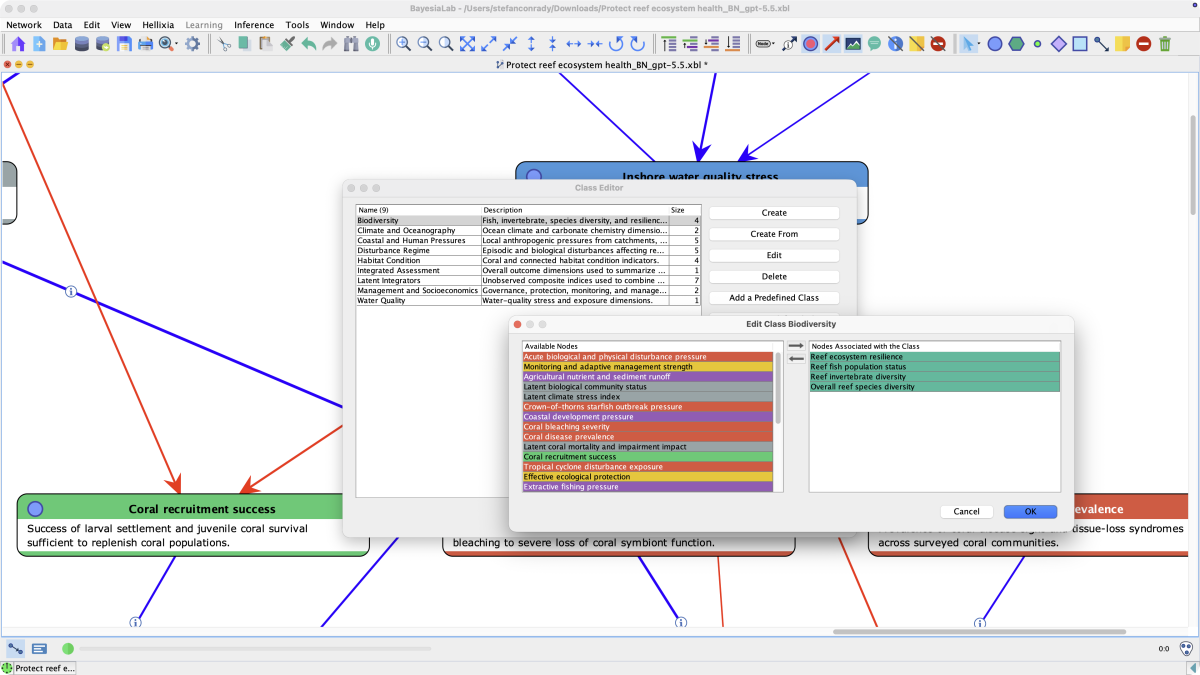
Task: Open the Network menu
Action: tap(24, 25)
